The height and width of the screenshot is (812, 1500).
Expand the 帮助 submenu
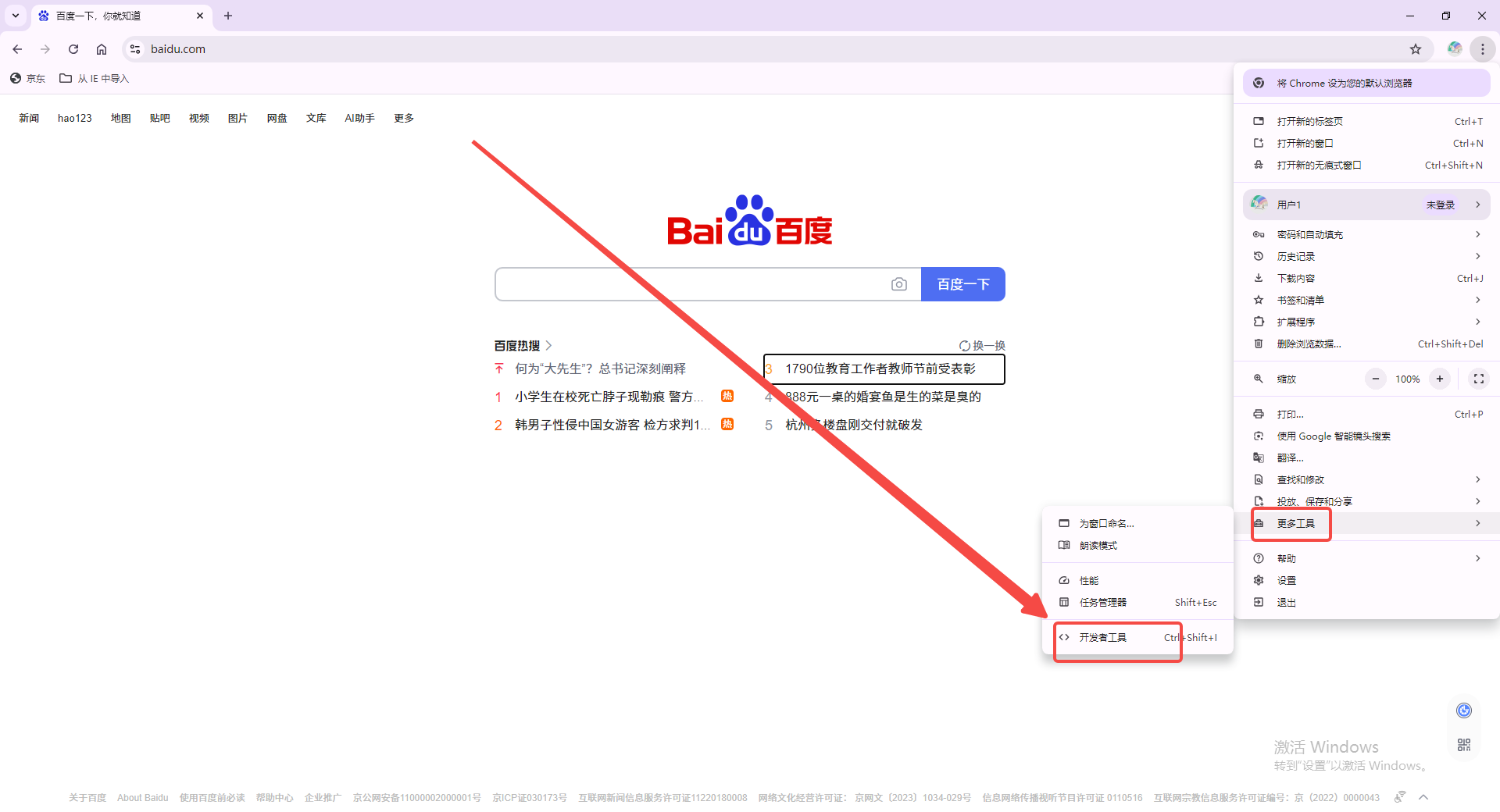click(1366, 558)
